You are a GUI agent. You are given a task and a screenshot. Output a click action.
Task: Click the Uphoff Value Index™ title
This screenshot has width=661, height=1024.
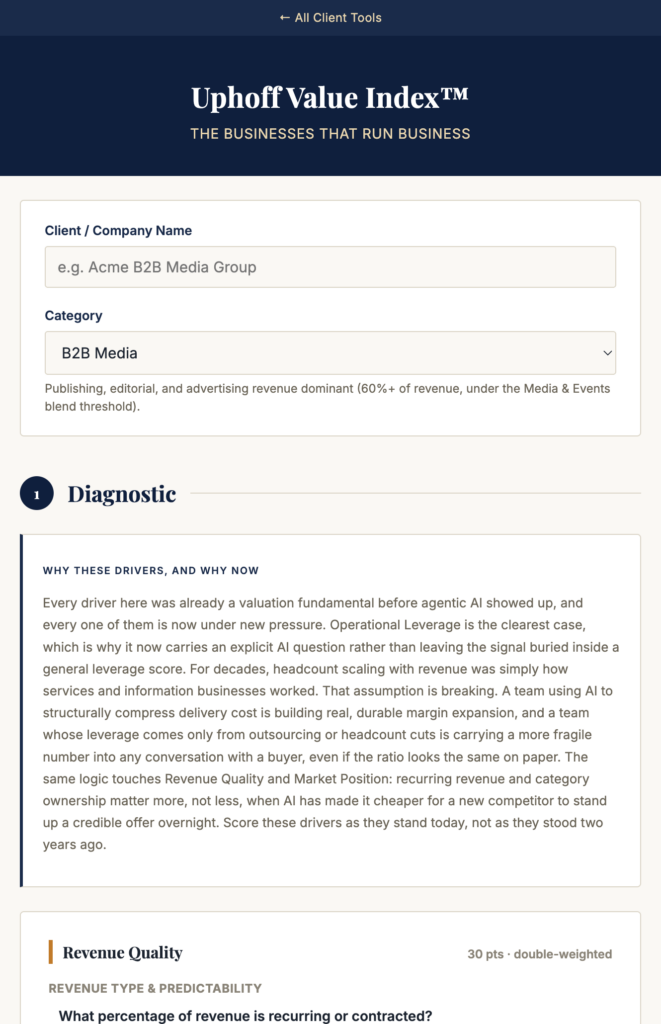pyautogui.click(x=330, y=98)
